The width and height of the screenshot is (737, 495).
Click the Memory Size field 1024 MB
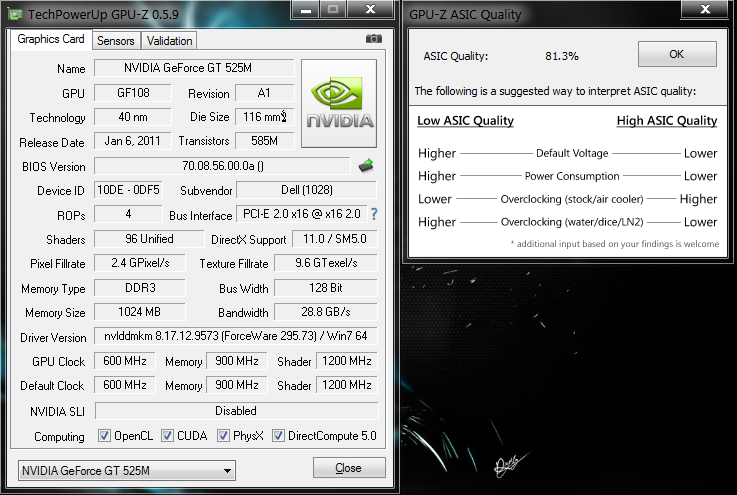(x=140, y=312)
